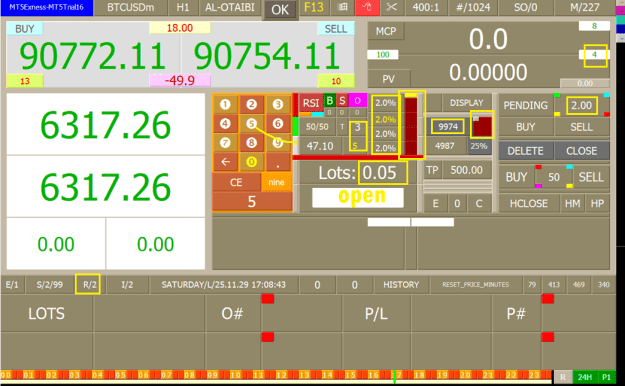Toggle the magenta O button
This screenshot has width=625, height=386.
point(357,100)
